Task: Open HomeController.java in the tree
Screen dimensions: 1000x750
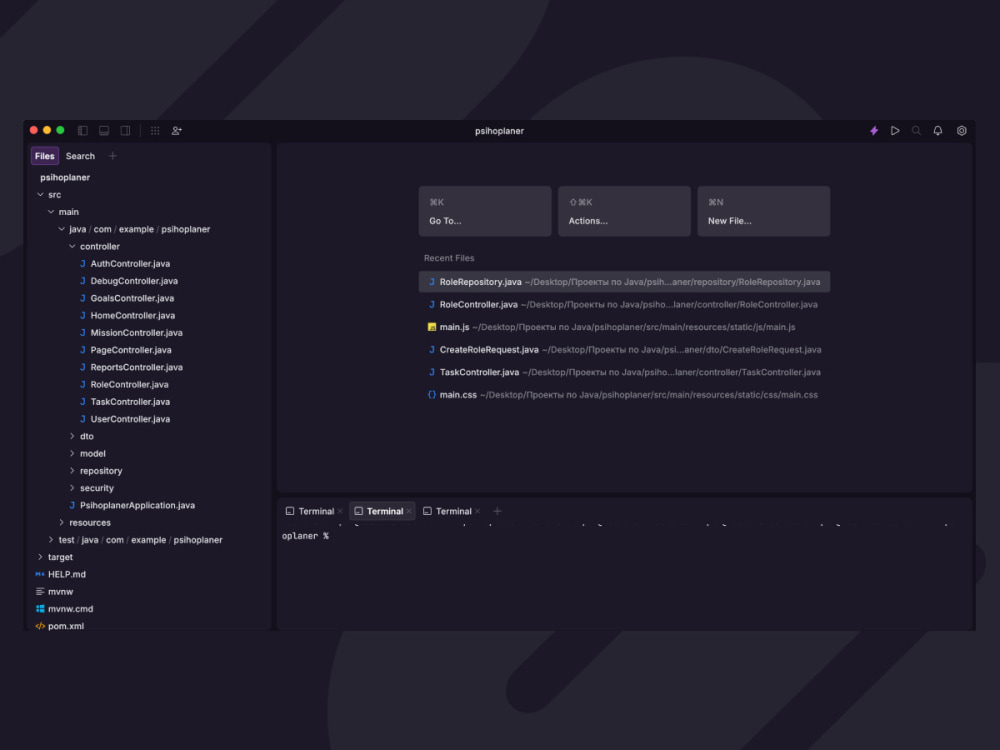Action: tap(133, 315)
